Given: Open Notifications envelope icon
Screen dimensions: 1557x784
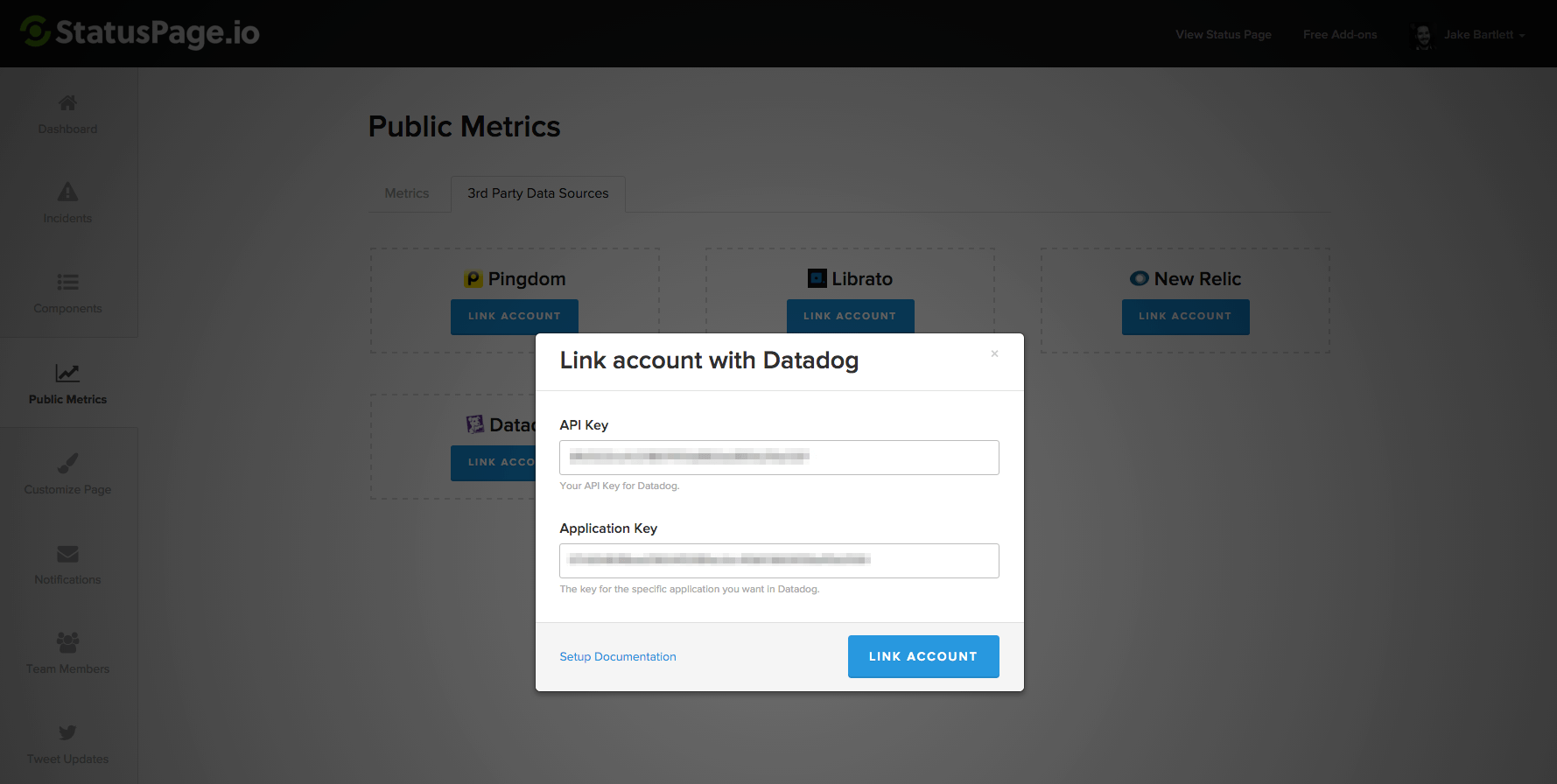Looking at the screenshot, I should click(x=67, y=554).
